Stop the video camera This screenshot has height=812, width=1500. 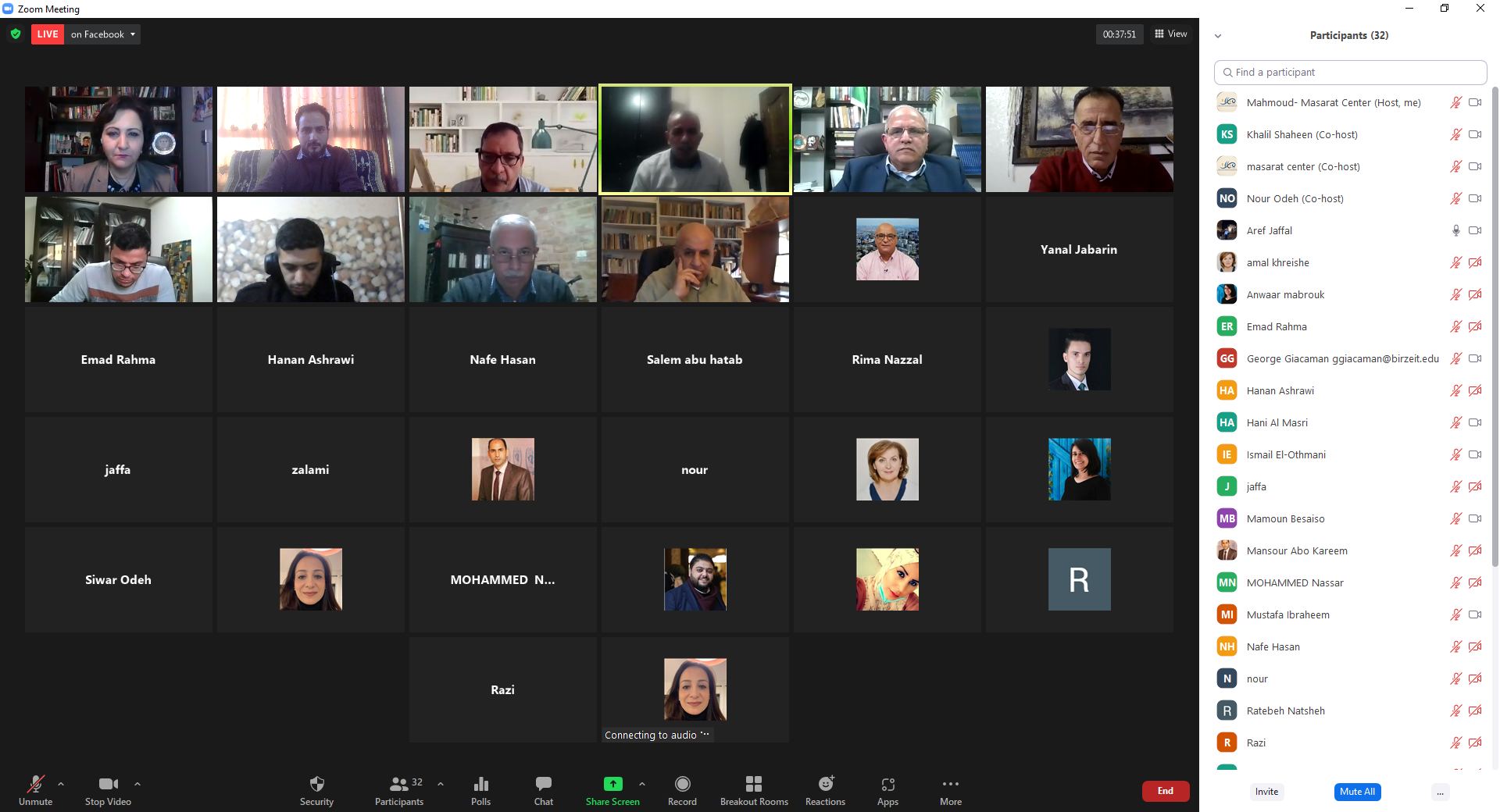pyautogui.click(x=108, y=790)
